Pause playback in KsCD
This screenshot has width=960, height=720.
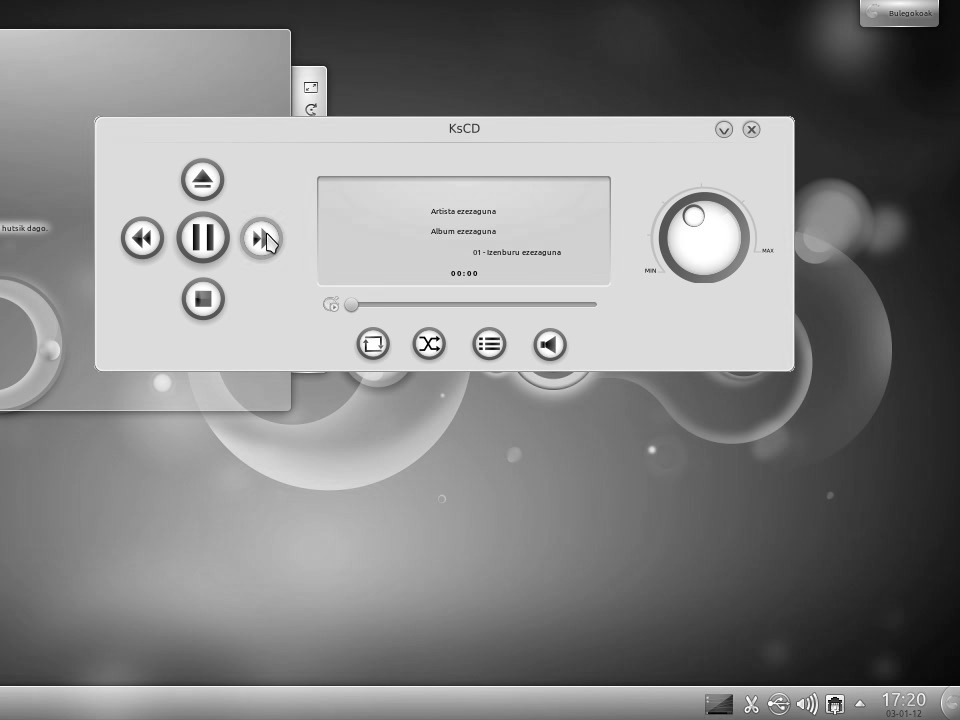203,237
